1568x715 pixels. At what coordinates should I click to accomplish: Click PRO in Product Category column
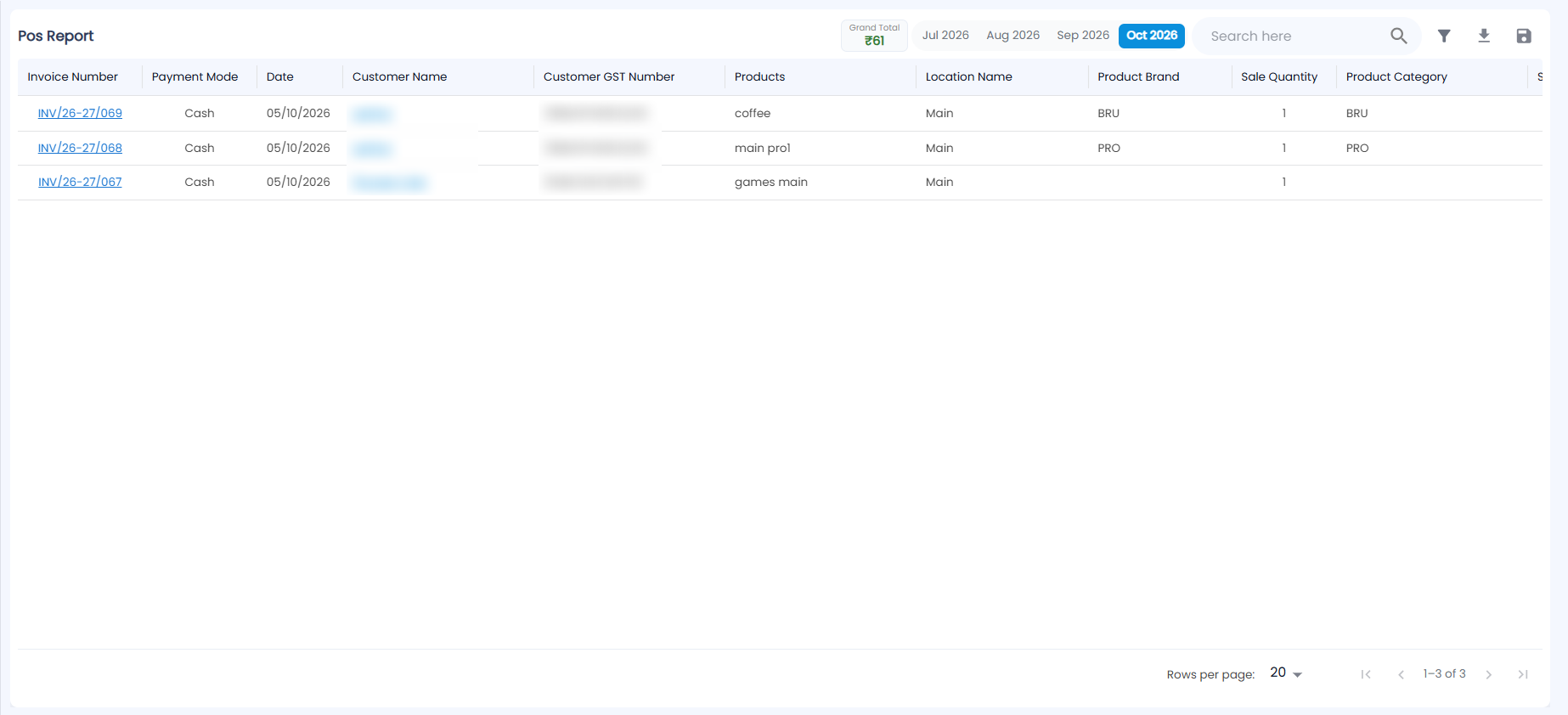tap(1357, 148)
